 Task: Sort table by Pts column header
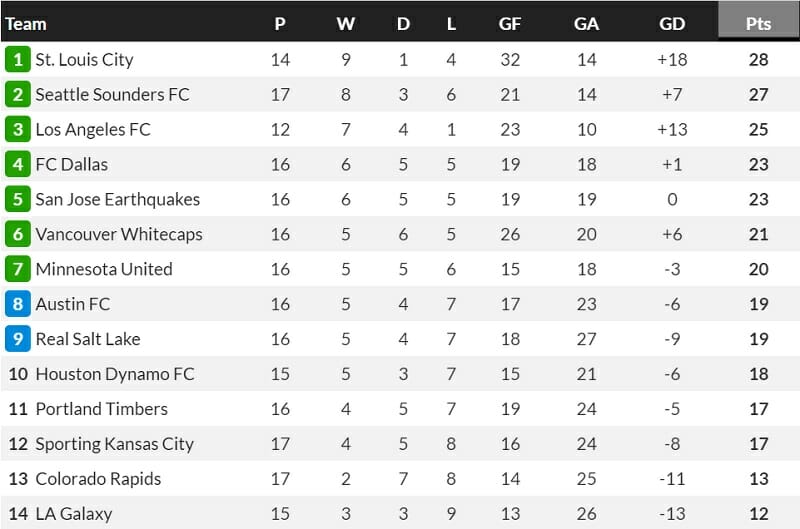[x=758, y=23]
